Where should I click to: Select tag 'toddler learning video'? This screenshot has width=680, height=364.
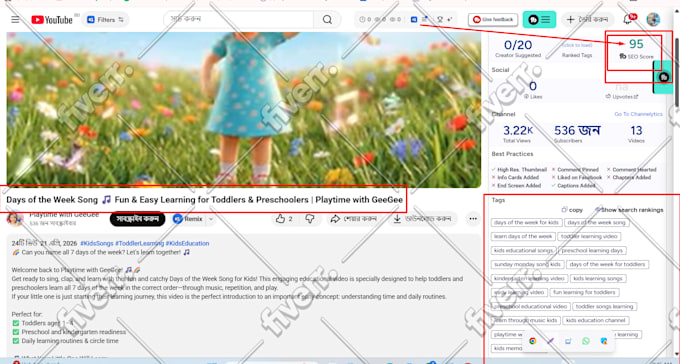tap(589, 236)
